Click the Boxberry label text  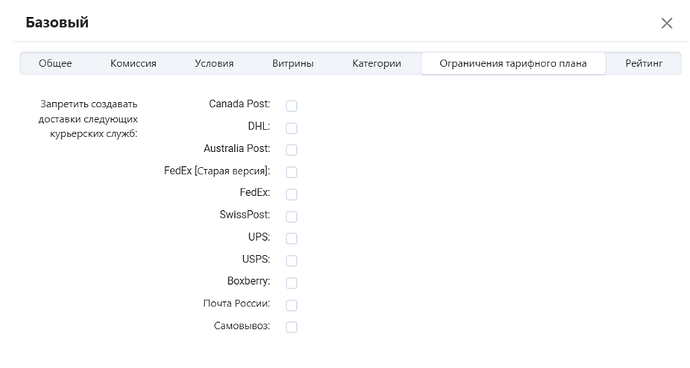click(248, 281)
